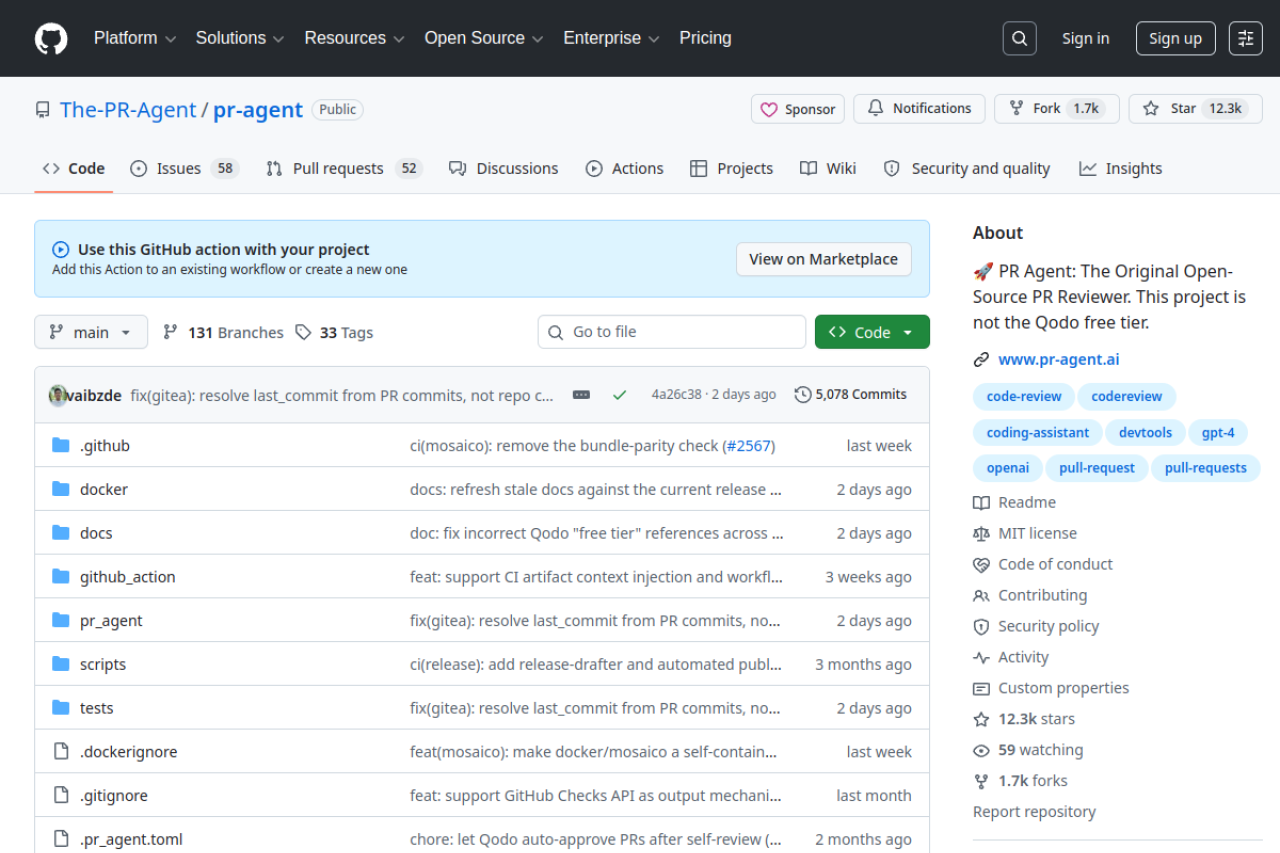Open the github_action folder name
Screen dimensions: 1280x853
coord(127,577)
